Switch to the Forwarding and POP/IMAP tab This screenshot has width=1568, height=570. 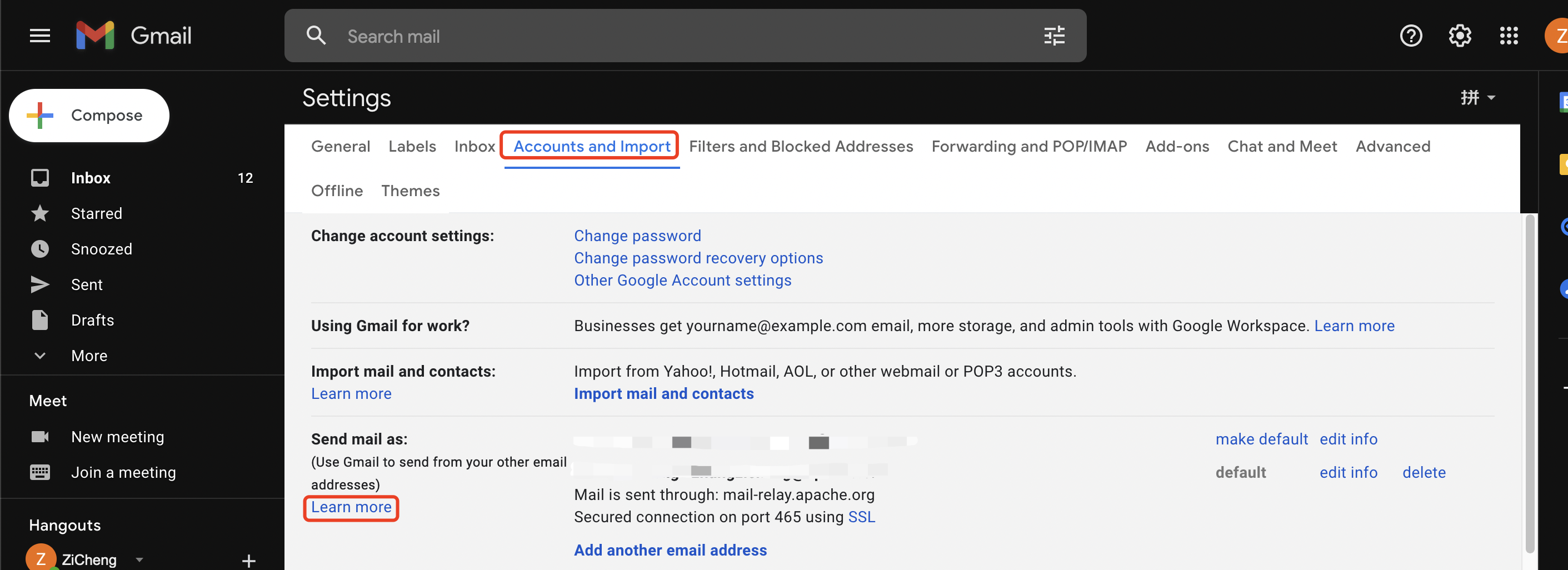tap(1028, 147)
